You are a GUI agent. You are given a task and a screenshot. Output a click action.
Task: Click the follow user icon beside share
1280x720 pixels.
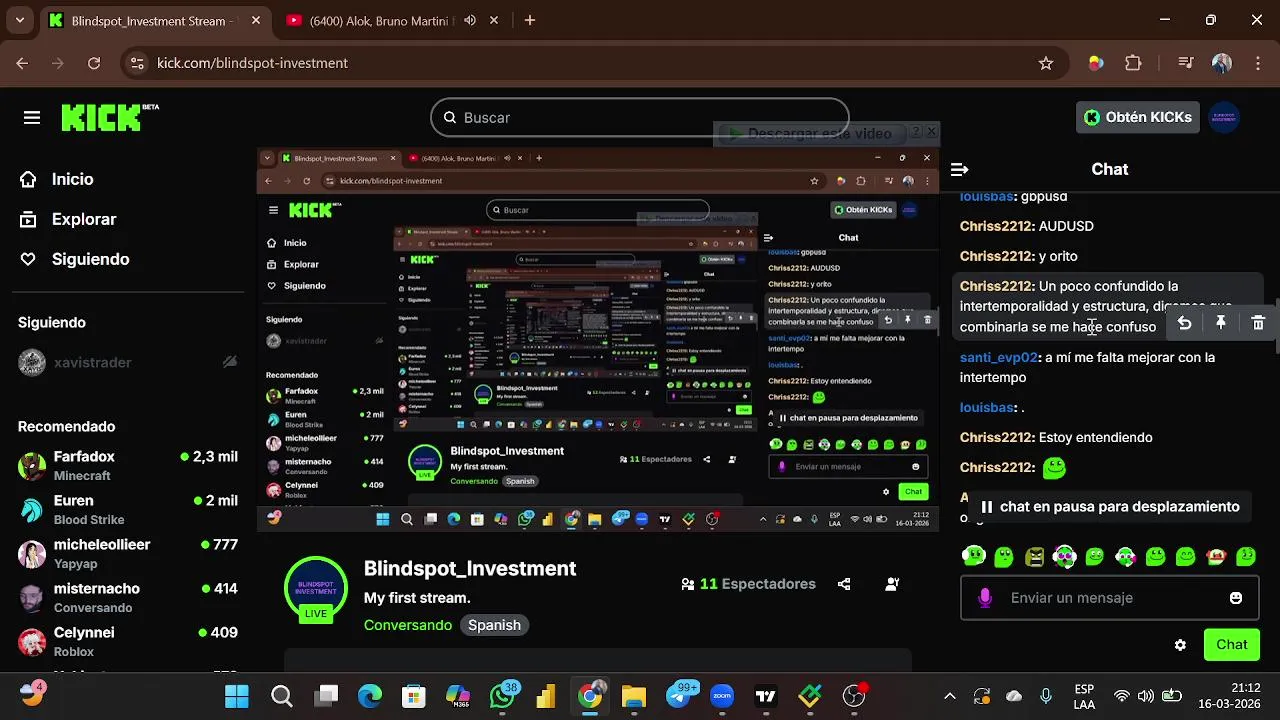(892, 584)
